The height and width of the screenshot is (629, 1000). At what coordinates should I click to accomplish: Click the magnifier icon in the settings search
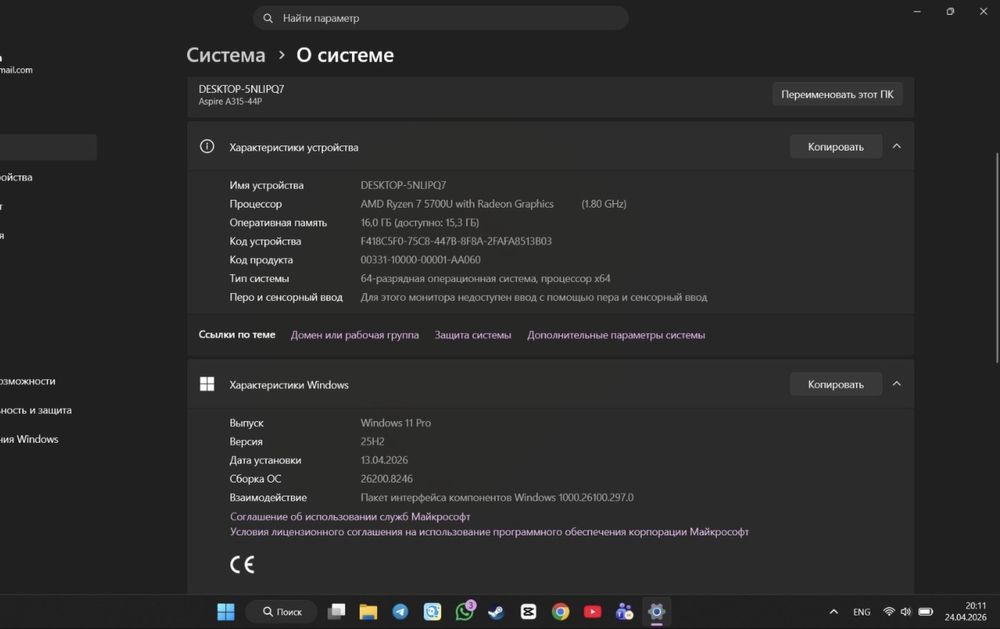tap(268, 18)
